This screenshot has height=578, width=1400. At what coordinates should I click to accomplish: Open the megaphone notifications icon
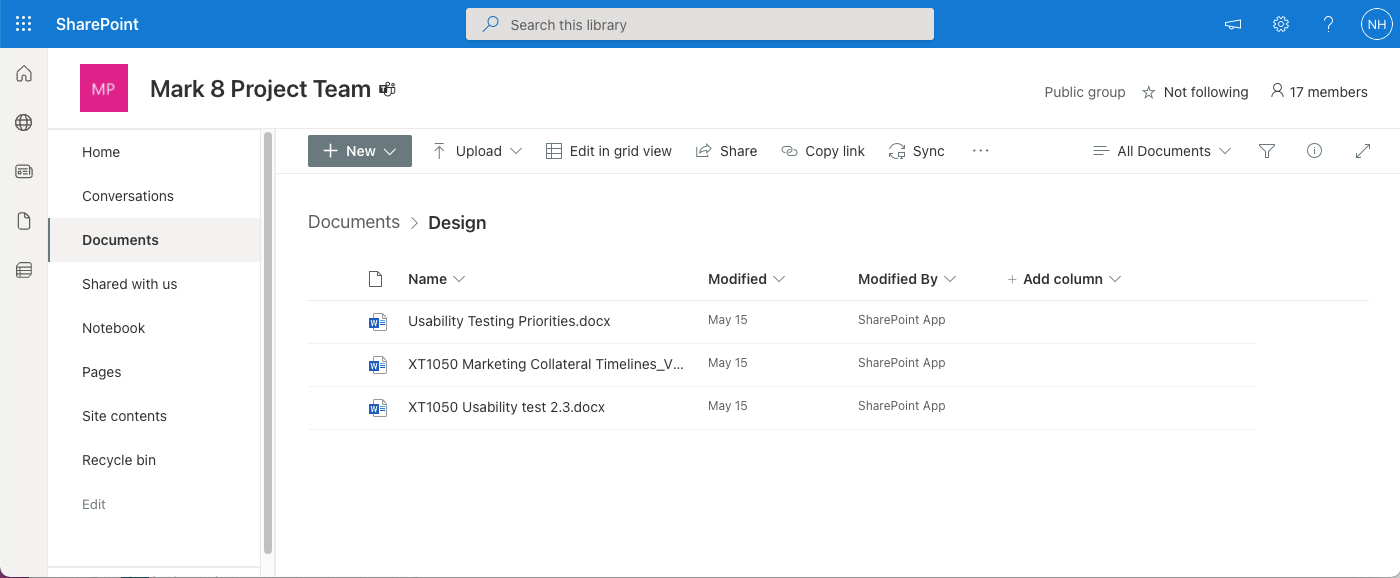[x=1233, y=24]
